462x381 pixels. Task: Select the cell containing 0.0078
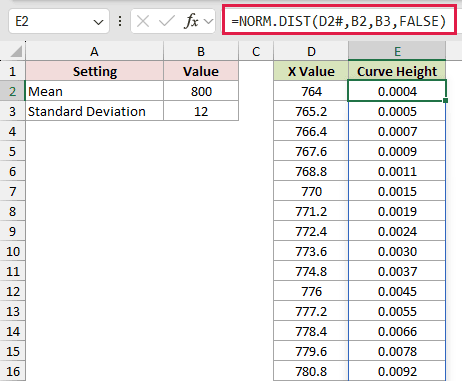(x=397, y=351)
